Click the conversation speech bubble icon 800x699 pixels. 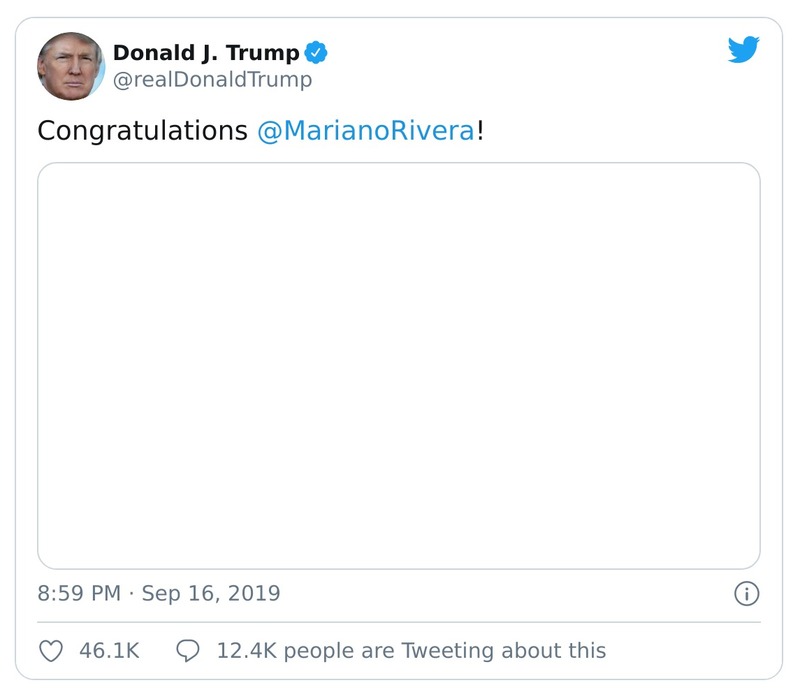pyautogui.click(x=189, y=650)
